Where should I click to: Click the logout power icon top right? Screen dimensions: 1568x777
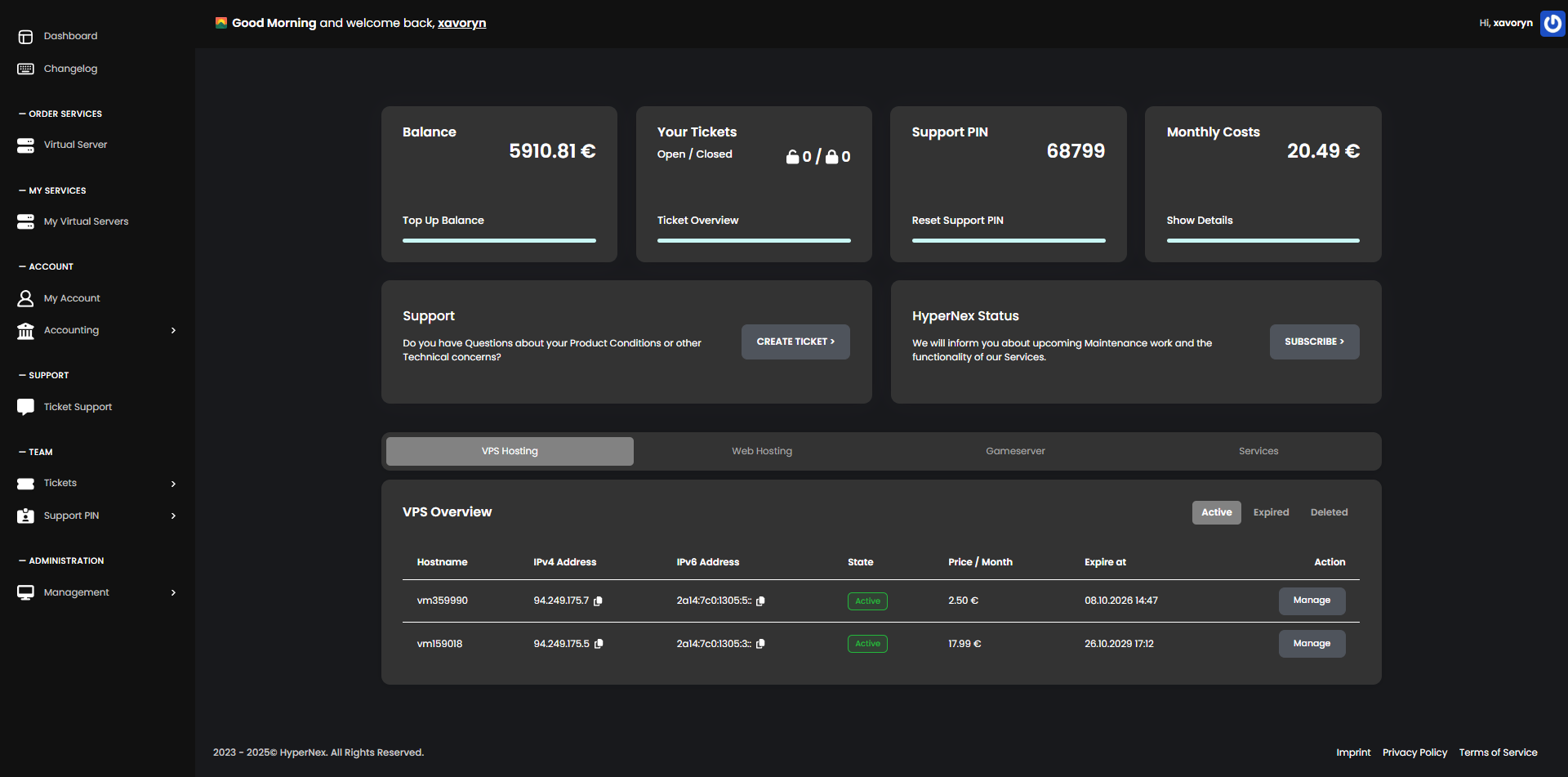tap(1552, 23)
